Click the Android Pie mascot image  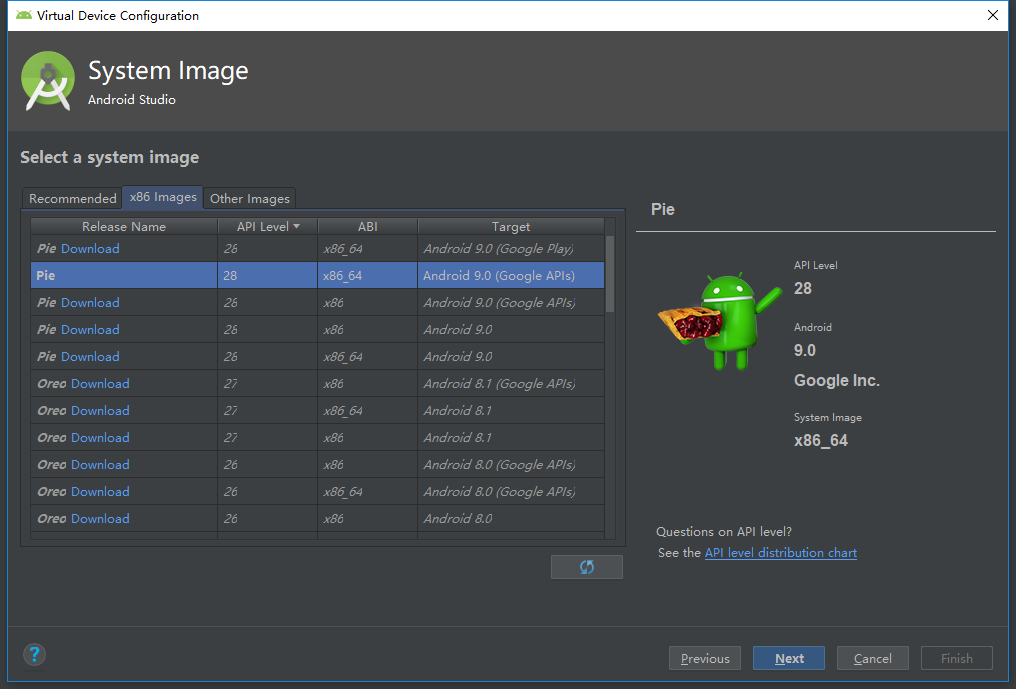coord(719,322)
